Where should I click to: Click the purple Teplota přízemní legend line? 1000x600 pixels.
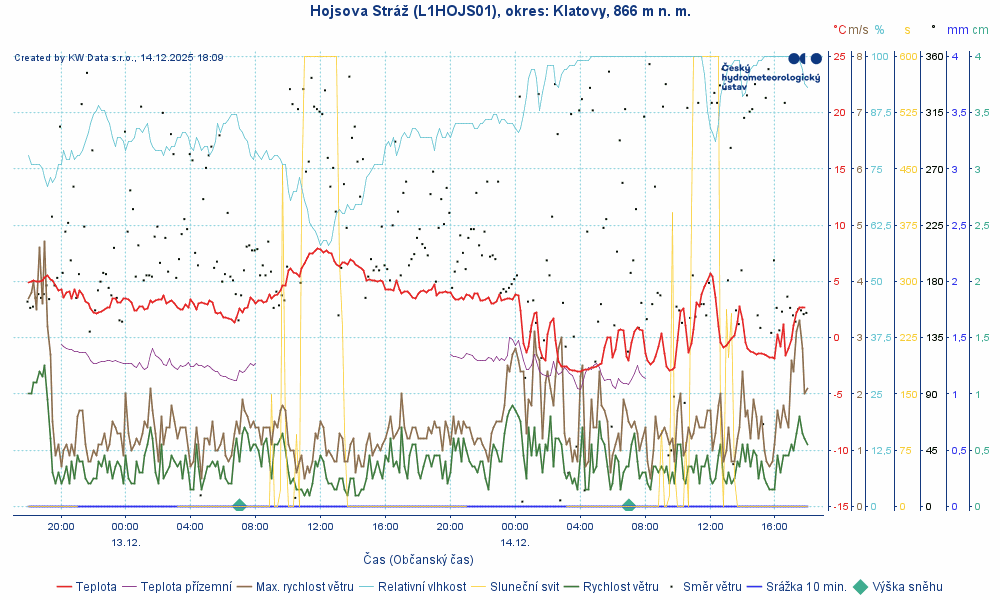130,587
